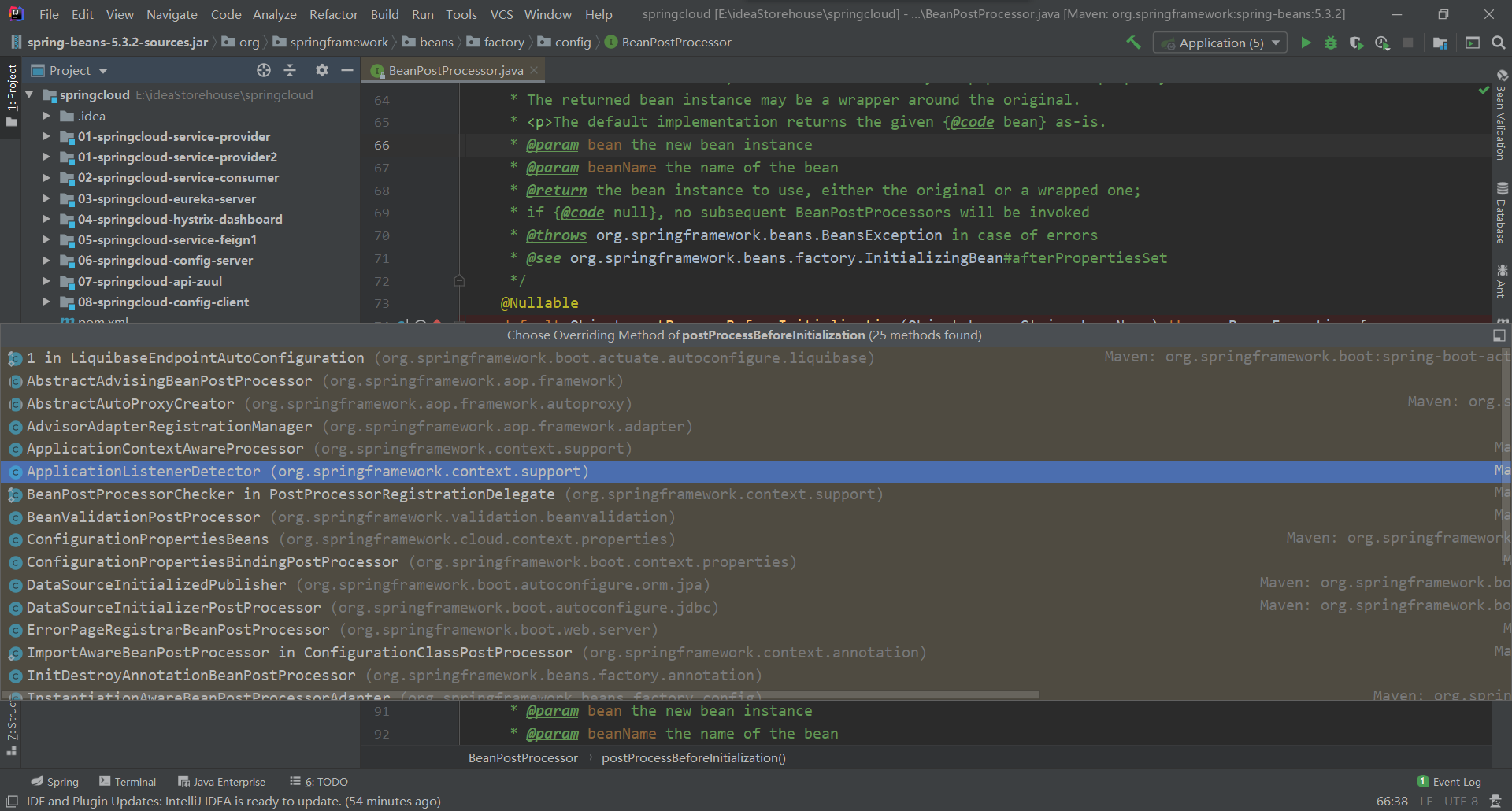1512x811 pixels.
Task: Open popup in Find tool window icon
Action: (1499, 335)
